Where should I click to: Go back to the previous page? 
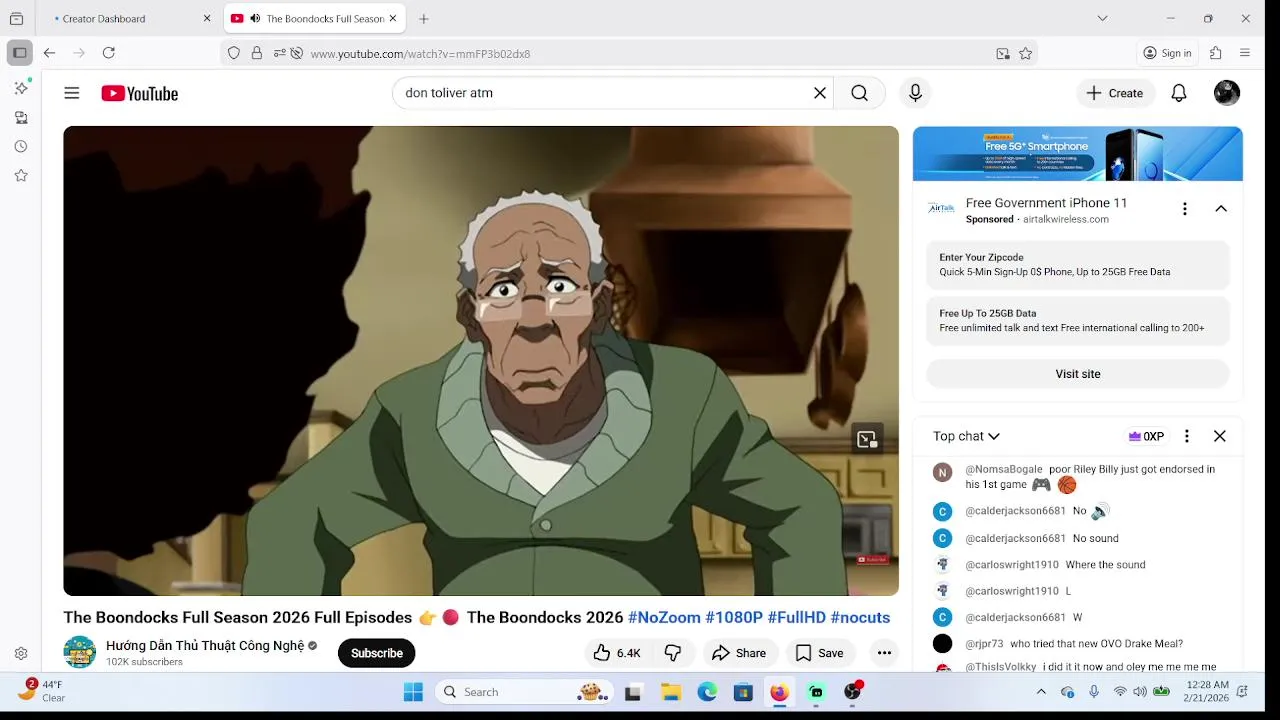click(49, 53)
